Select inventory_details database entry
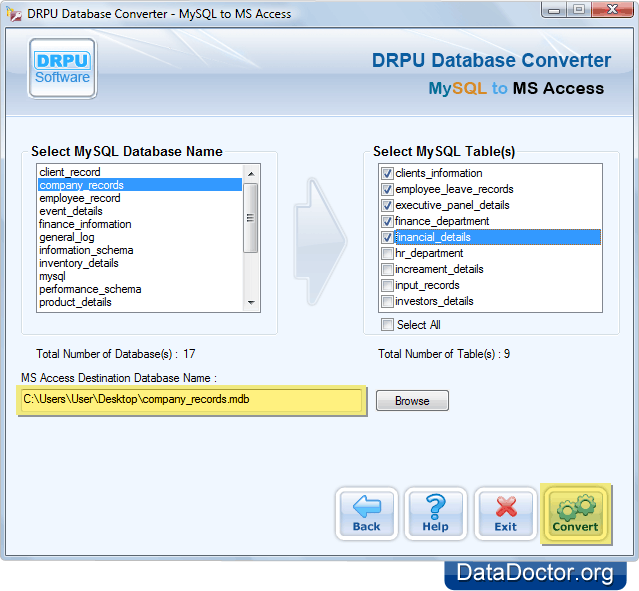Screen dimensions: 639x591 tap(79, 263)
